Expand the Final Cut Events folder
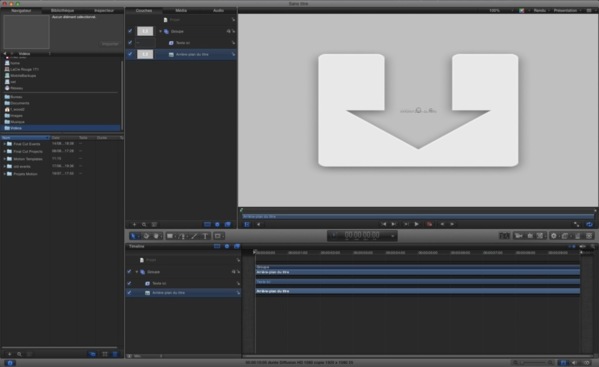 5,144
